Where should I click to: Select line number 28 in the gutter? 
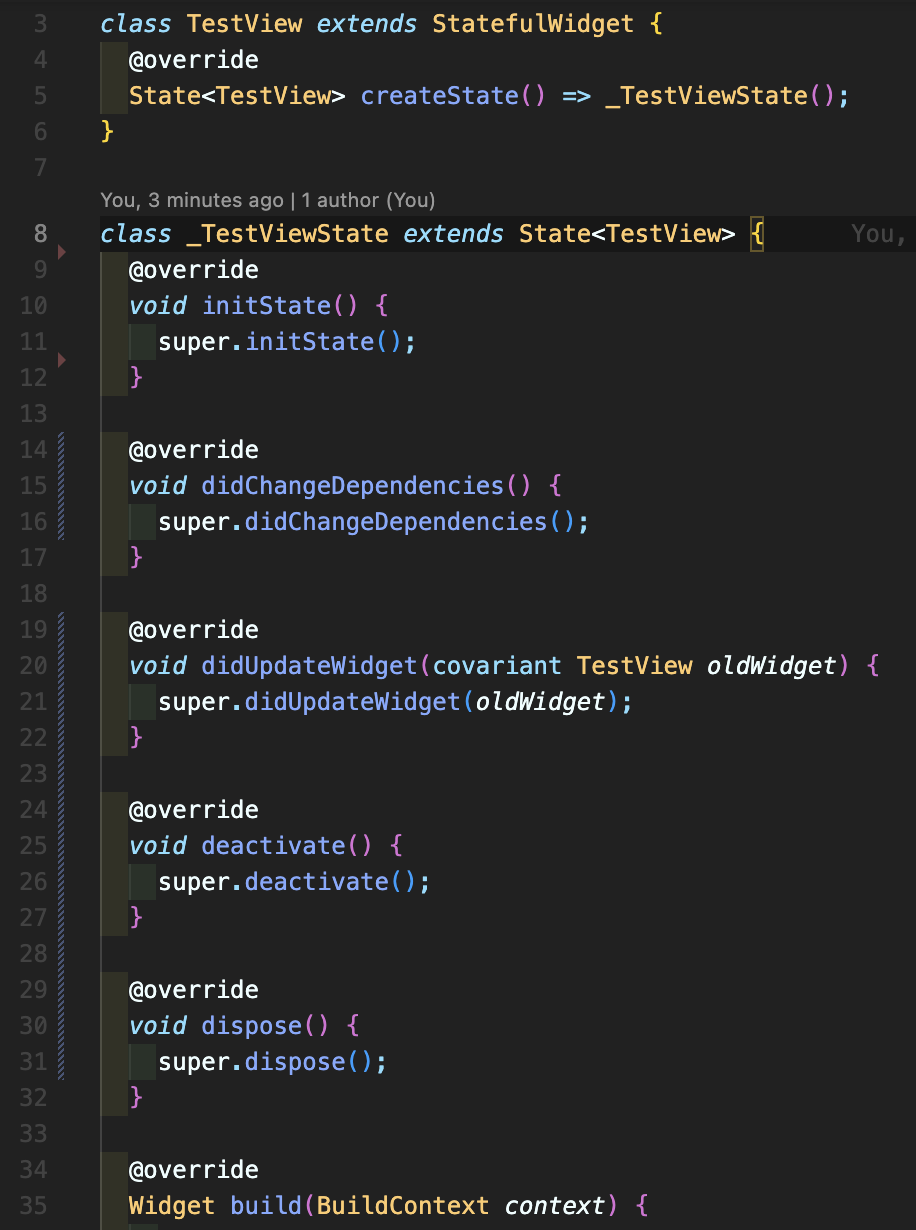(x=34, y=954)
